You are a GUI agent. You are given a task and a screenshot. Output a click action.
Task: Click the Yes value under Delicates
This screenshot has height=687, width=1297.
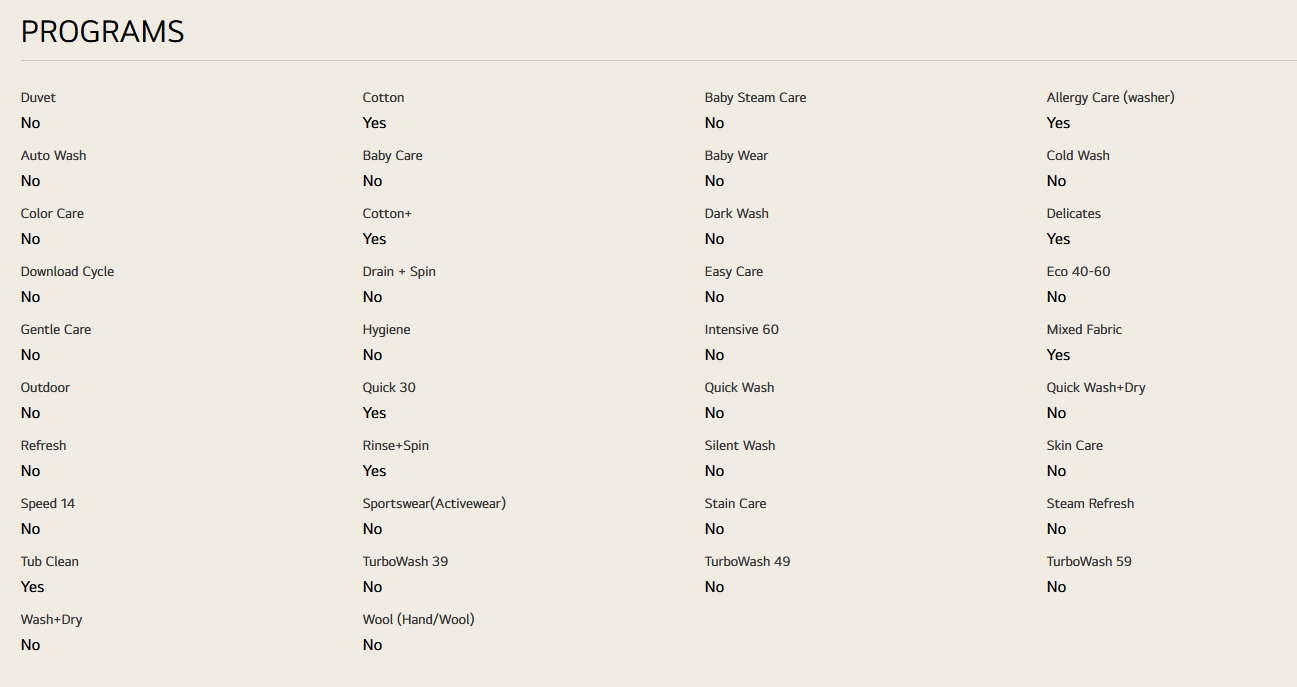pos(1058,239)
